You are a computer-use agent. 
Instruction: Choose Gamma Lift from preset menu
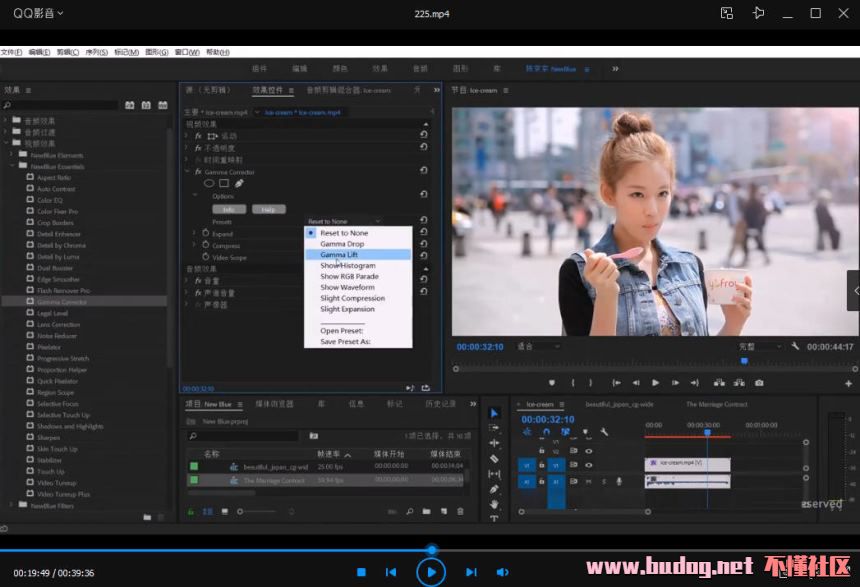[x=339, y=255]
